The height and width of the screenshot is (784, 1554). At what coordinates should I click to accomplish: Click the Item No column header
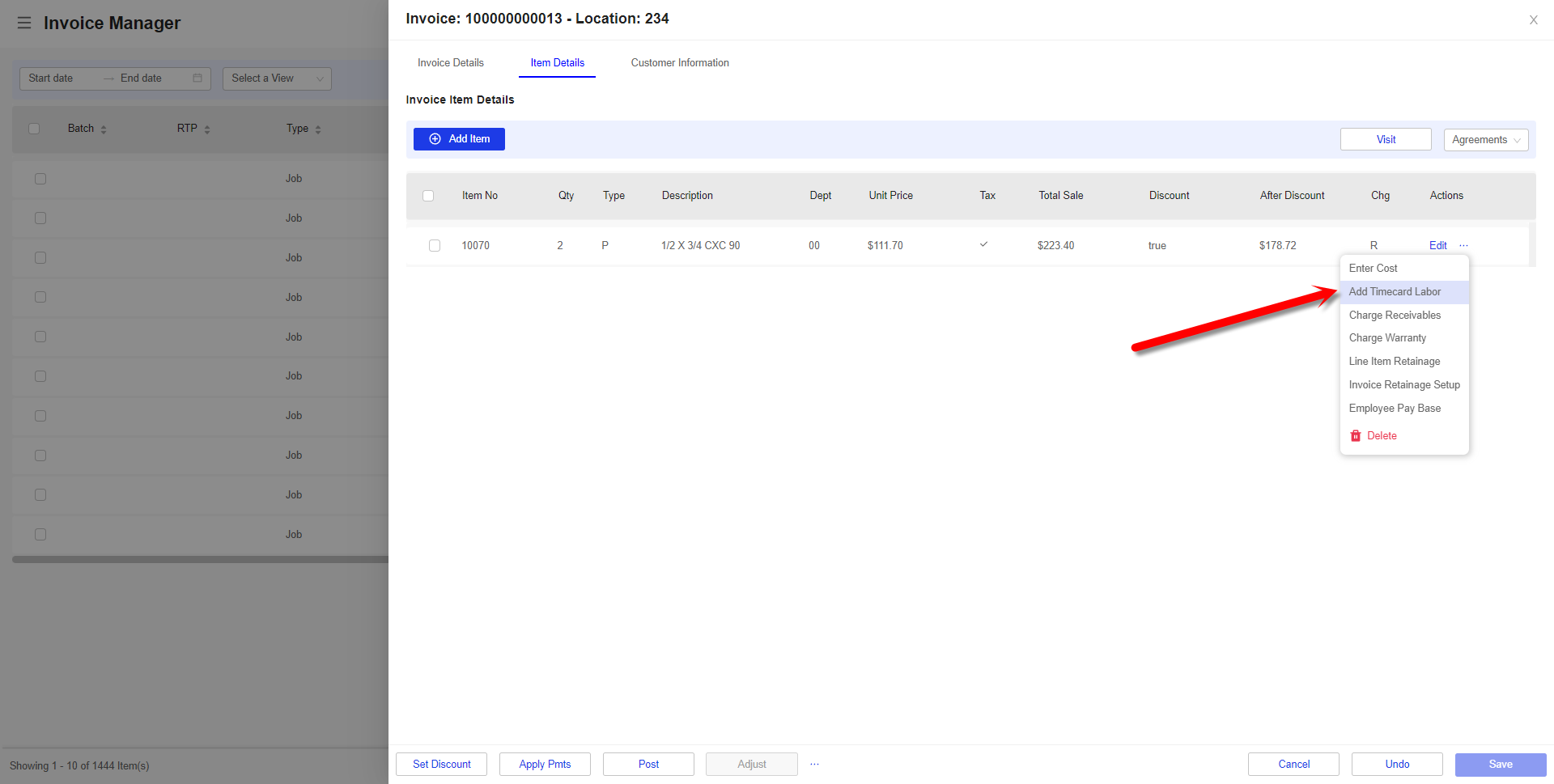point(479,196)
